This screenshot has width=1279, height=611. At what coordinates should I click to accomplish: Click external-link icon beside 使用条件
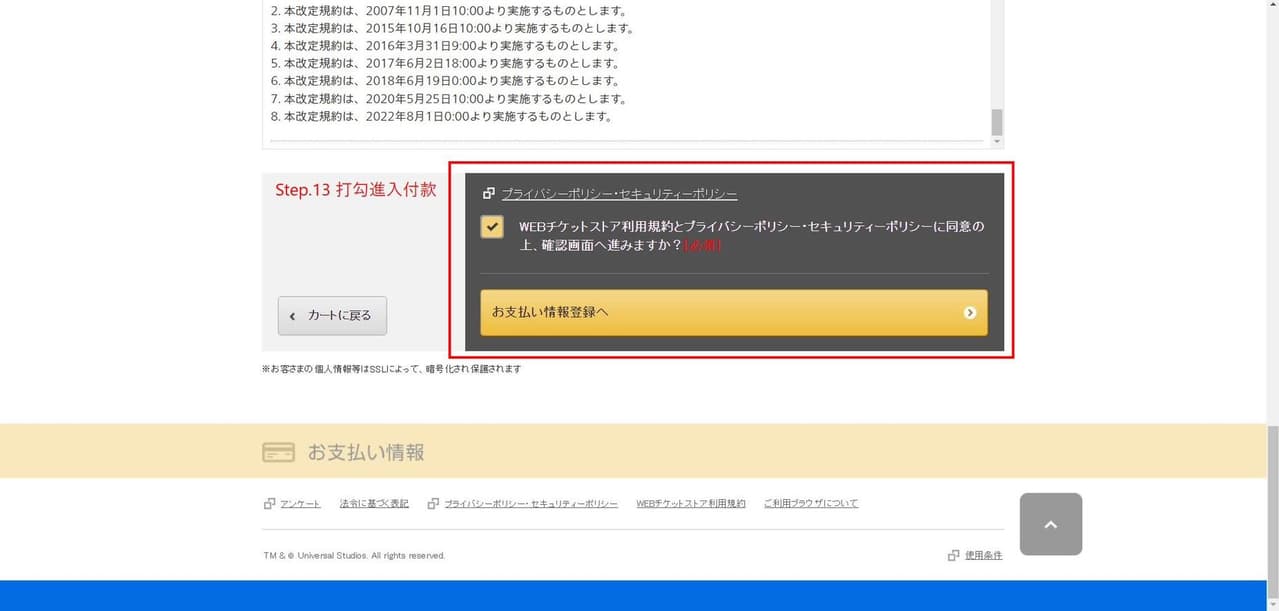click(x=954, y=555)
